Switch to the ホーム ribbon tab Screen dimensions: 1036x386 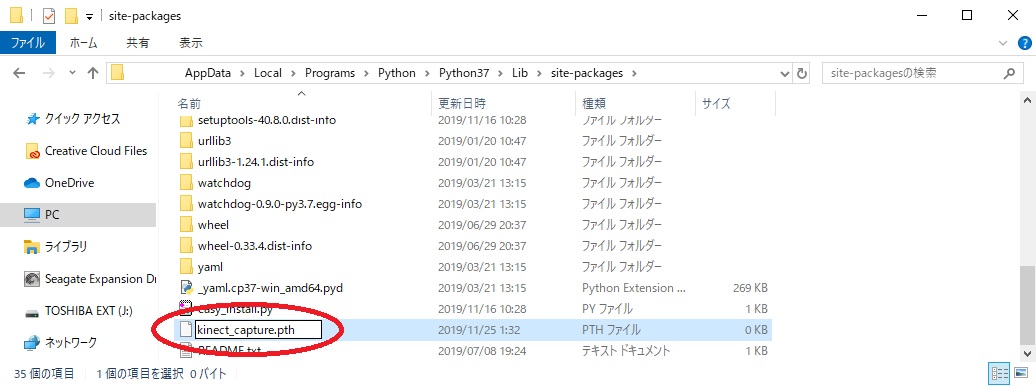coord(83,43)
